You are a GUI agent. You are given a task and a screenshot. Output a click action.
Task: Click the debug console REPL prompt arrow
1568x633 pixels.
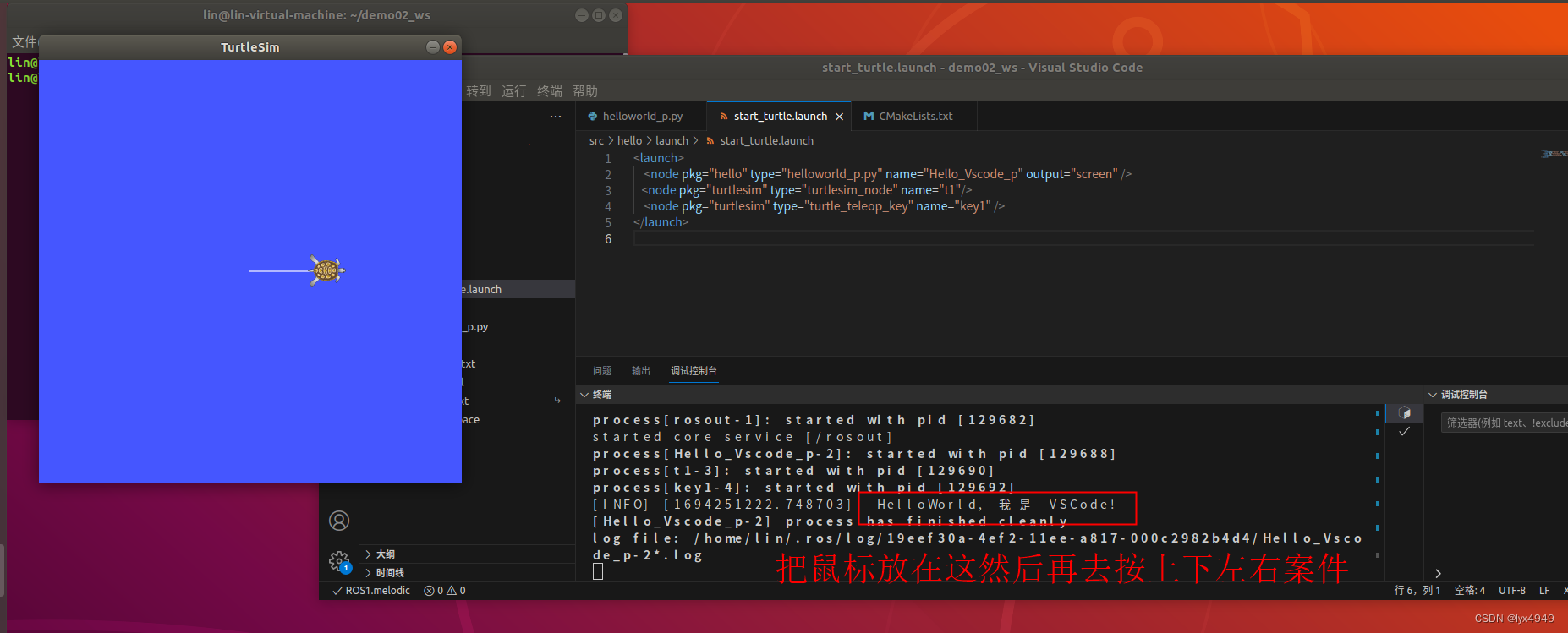[x=1438, y=573]
